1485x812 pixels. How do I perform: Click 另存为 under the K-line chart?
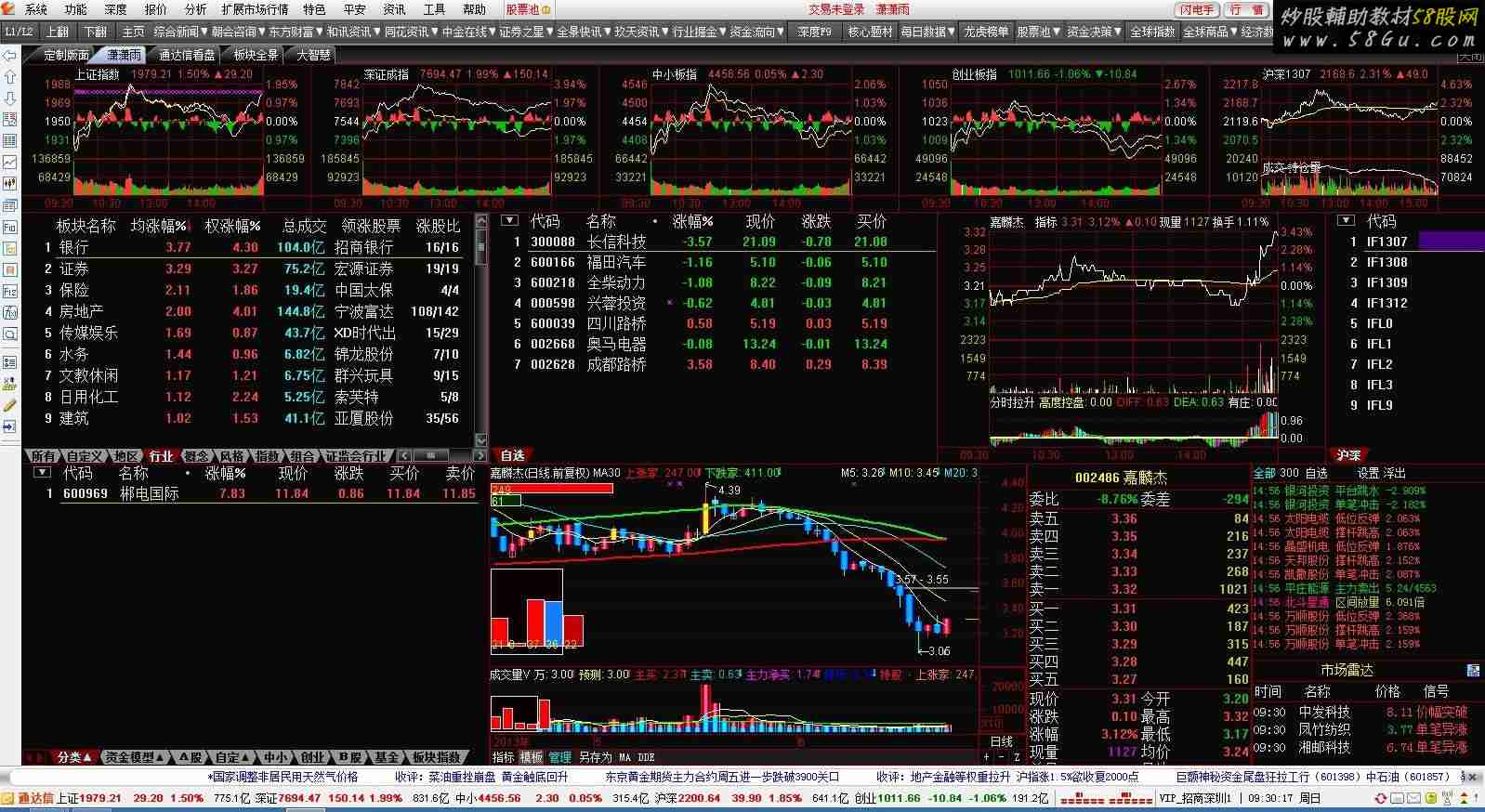(x=595, y=757)
